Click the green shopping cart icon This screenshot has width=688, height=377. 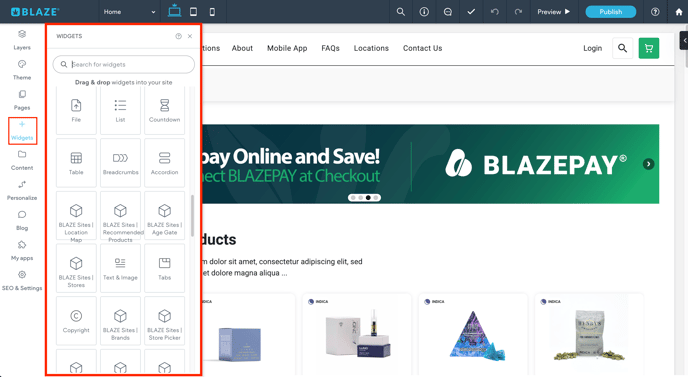point(649,48)
